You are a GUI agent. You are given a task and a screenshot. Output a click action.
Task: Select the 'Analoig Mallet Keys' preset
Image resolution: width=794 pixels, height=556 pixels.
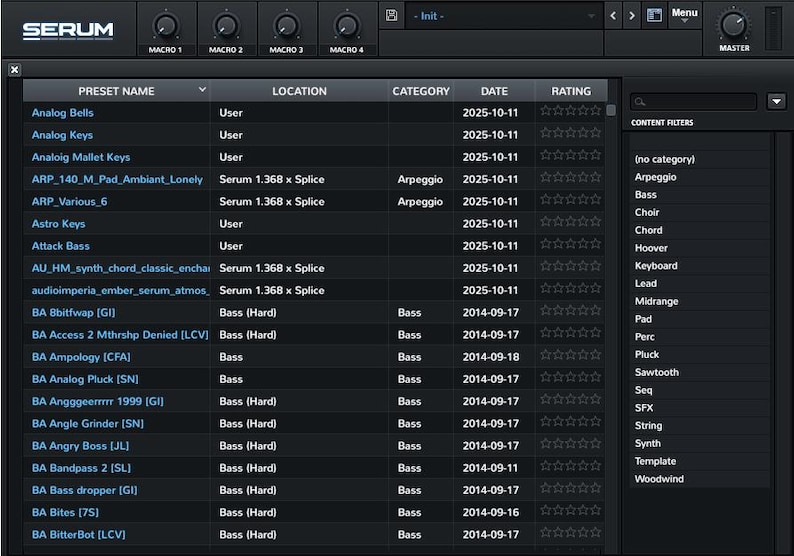[81, 157]
